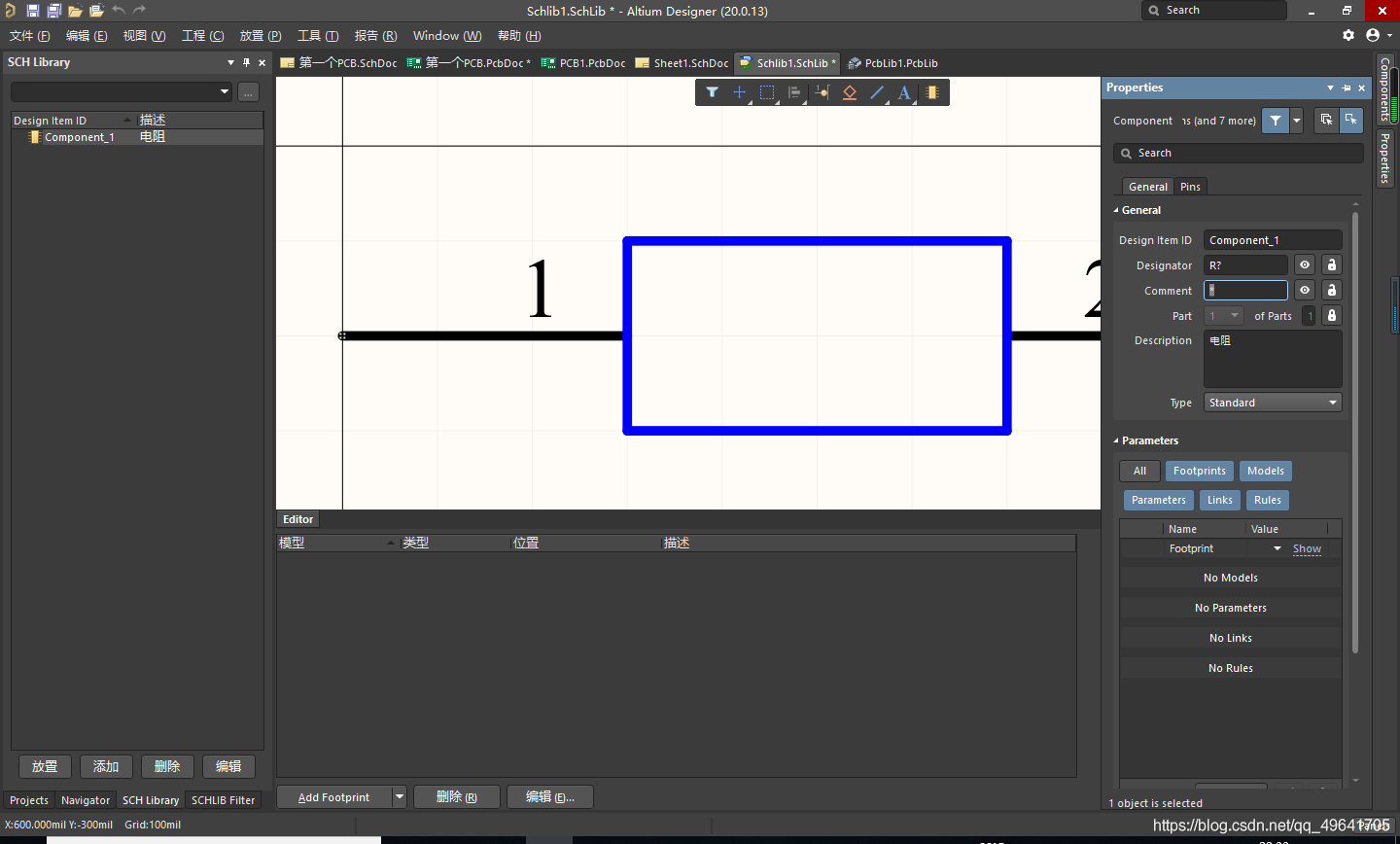
Task: Click the Open document folder icon in the title bar
Action: click(75, 11)
